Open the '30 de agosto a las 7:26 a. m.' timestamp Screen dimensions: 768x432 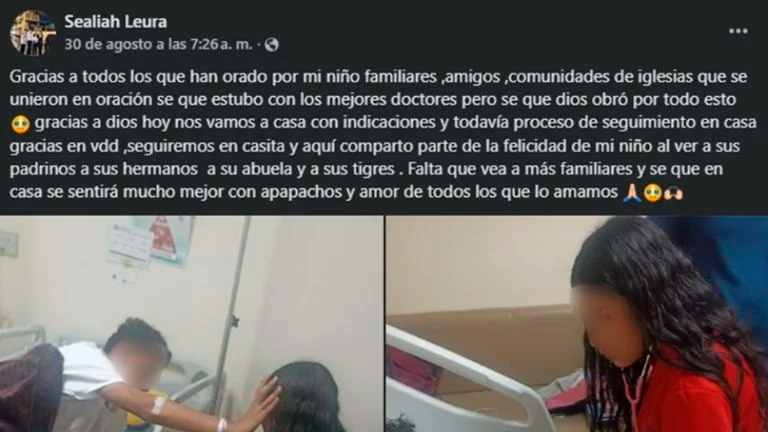point(158,45)
